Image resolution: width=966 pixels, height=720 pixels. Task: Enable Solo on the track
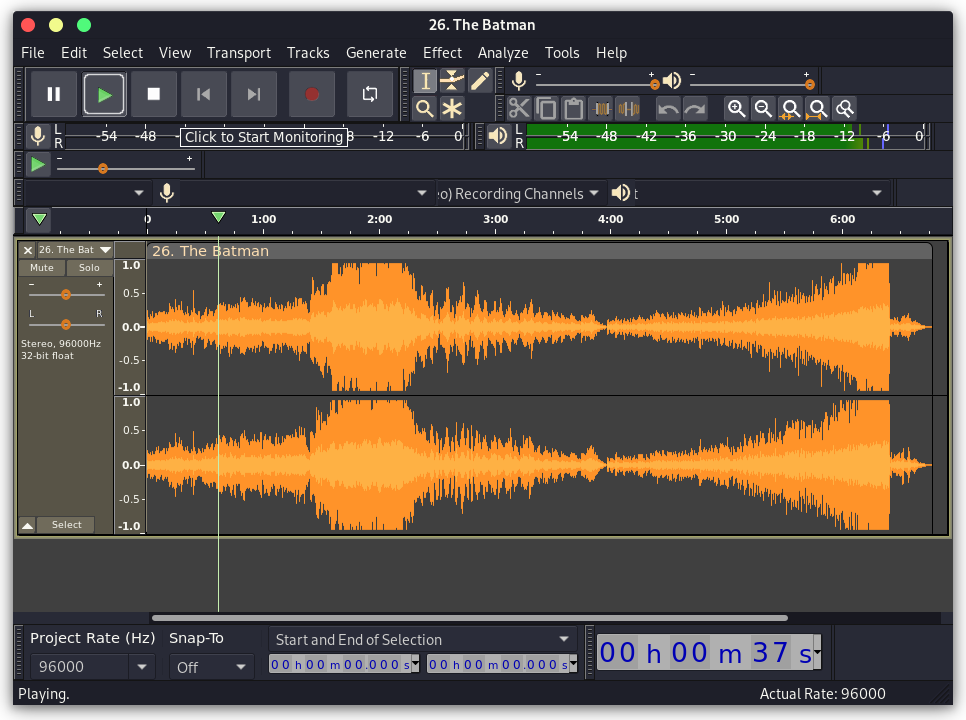point(89,267)
